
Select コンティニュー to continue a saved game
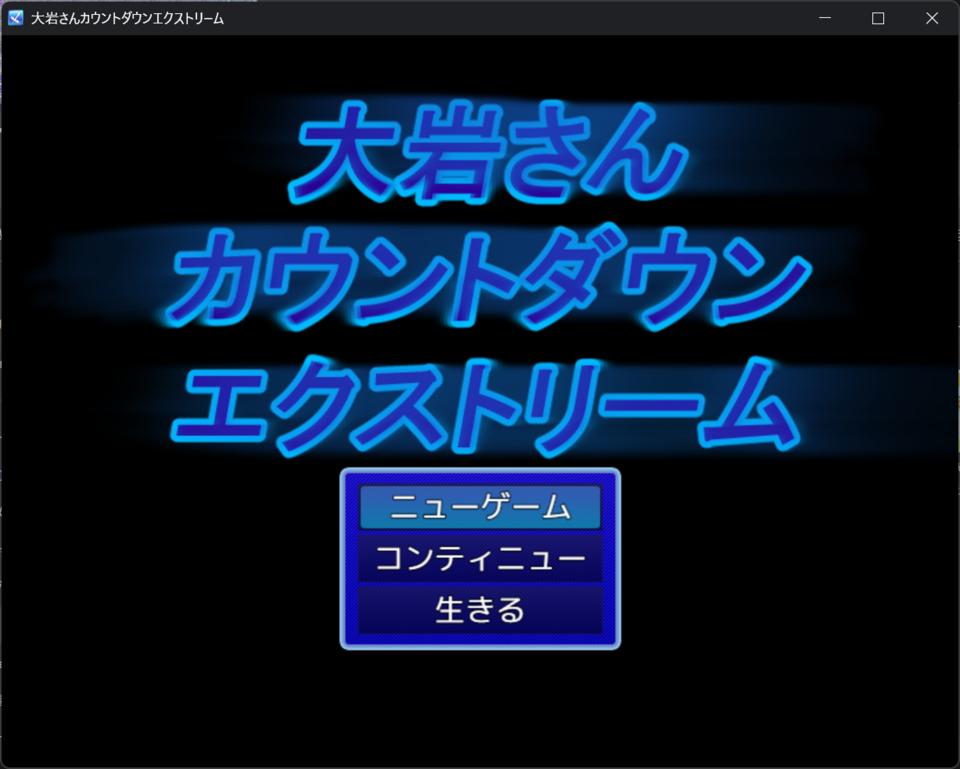click(x=480, y=558)
